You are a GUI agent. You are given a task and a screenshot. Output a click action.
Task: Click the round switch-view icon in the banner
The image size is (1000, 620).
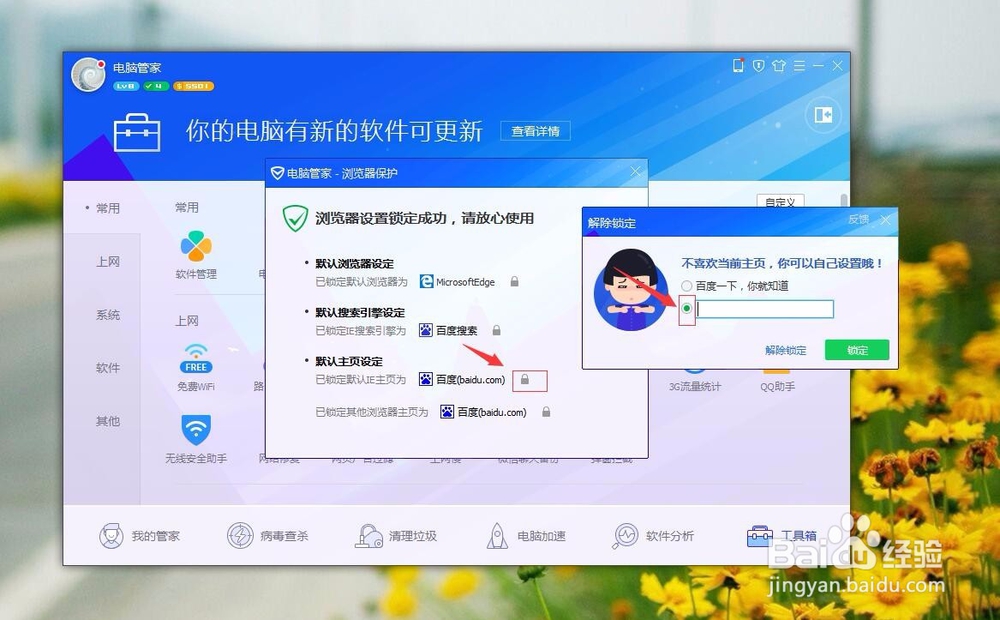tap(823, 115)
